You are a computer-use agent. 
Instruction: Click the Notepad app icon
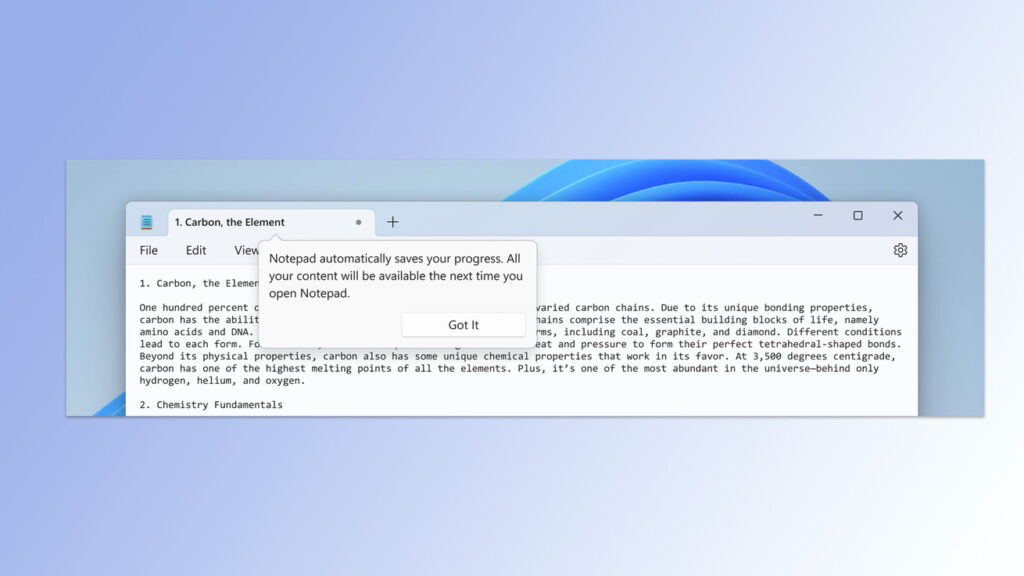(x=146, y=222)
